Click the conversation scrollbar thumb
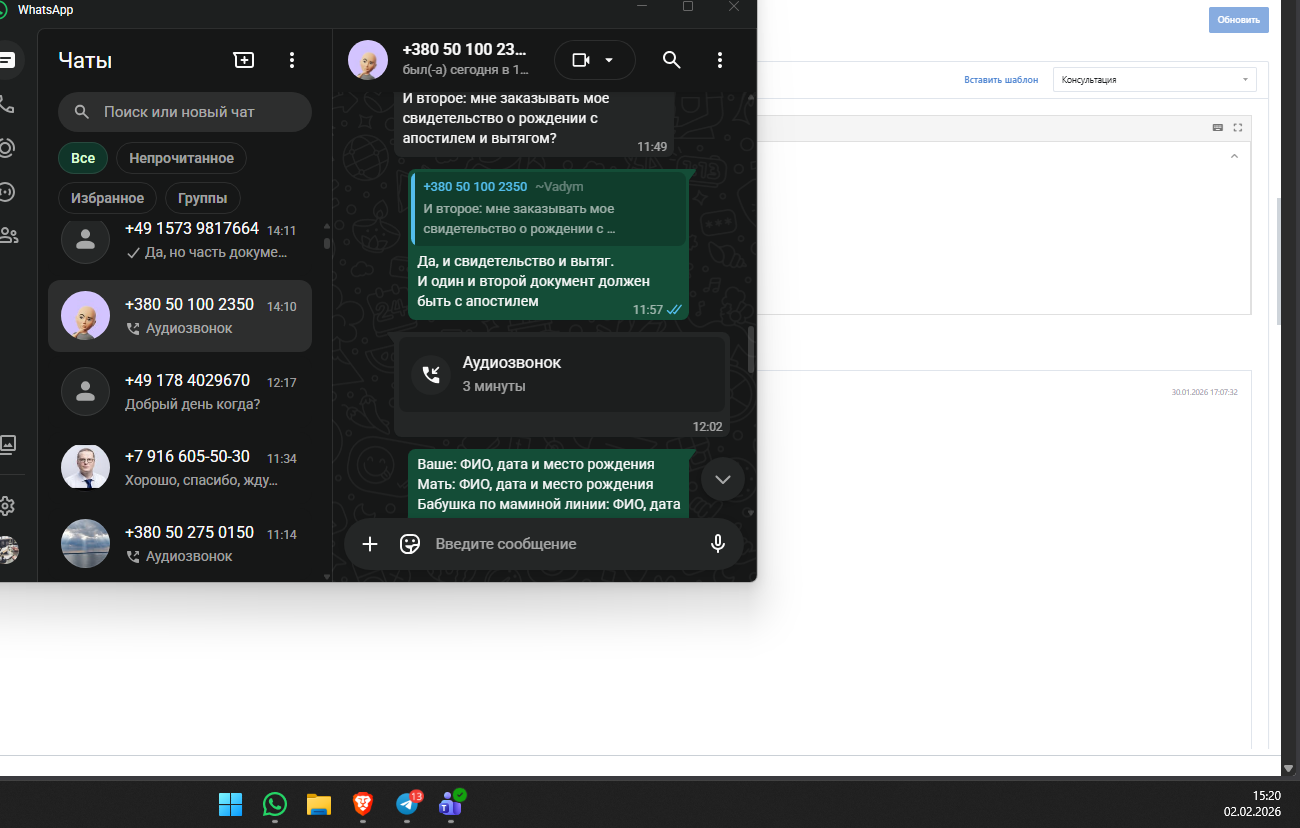 (751, 349)
